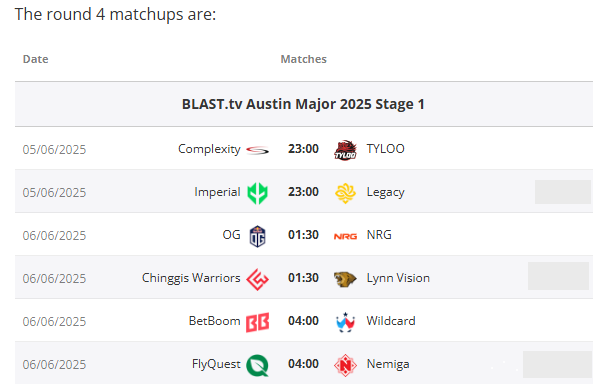Click the BetBoom BB logo
Screen dimensions: 595x387
pyautogui.click(x=257, y=322)
